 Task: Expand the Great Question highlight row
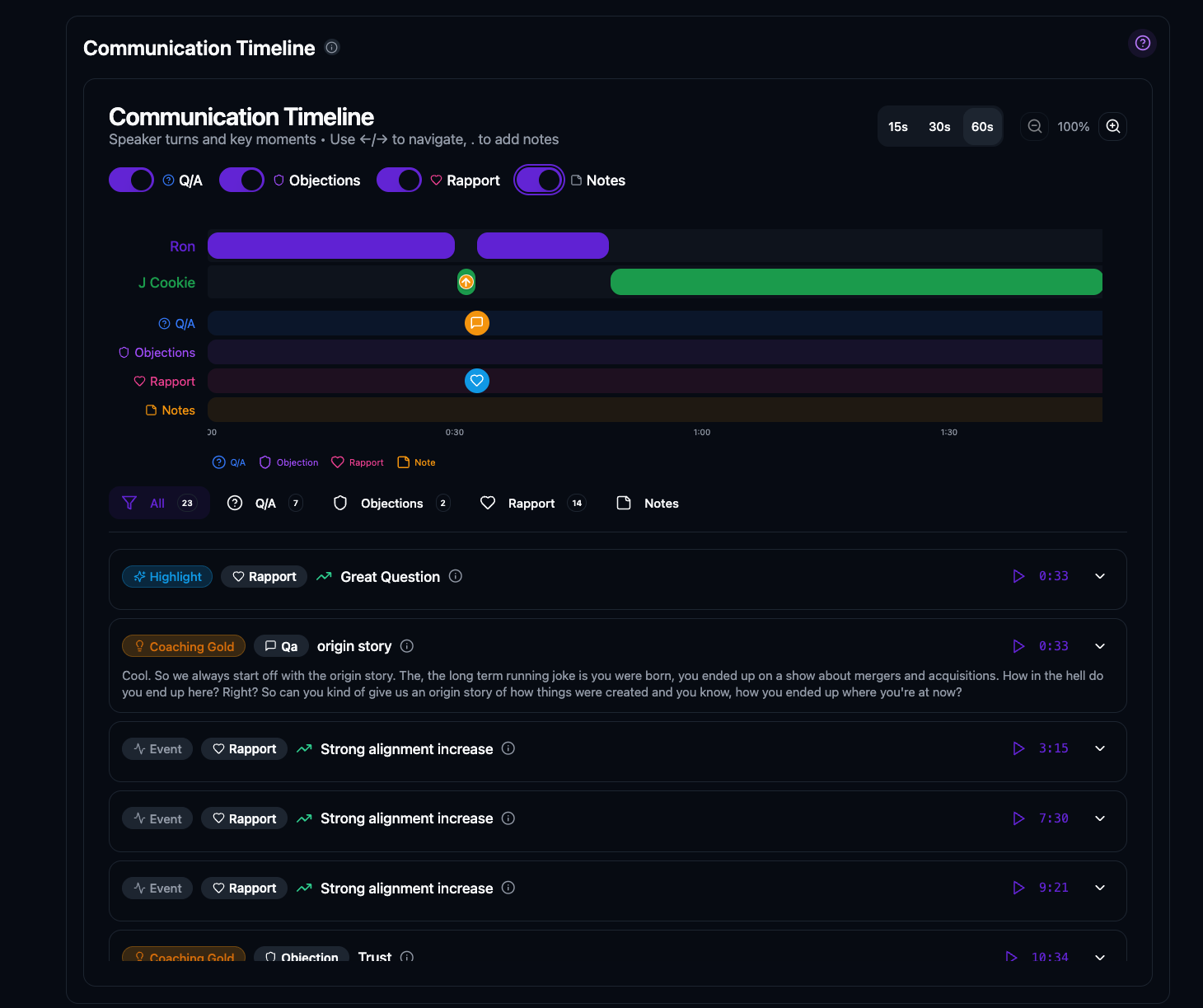[x=1100, y=576]
